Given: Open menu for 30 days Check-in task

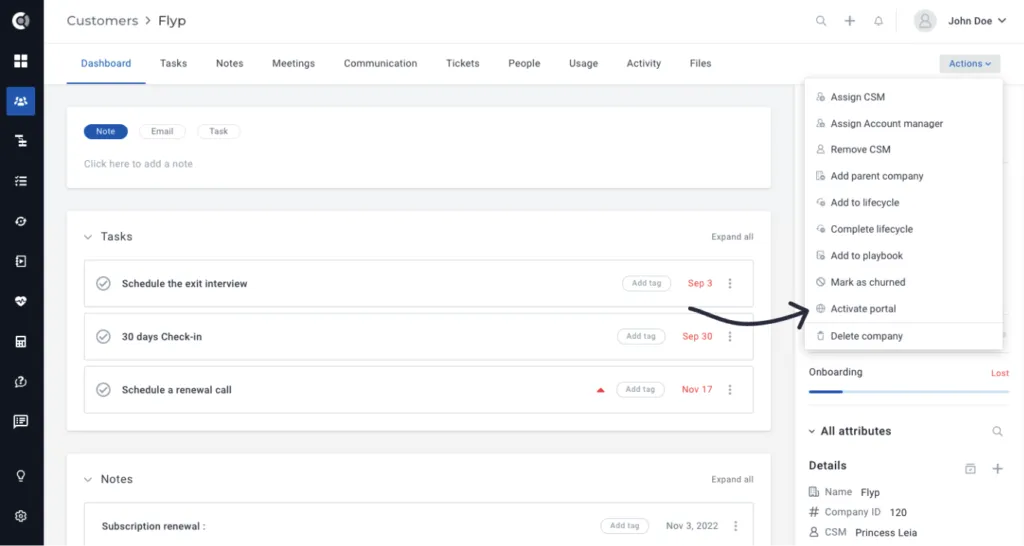Looking at the screenshot, I should [x=730, y=336].
